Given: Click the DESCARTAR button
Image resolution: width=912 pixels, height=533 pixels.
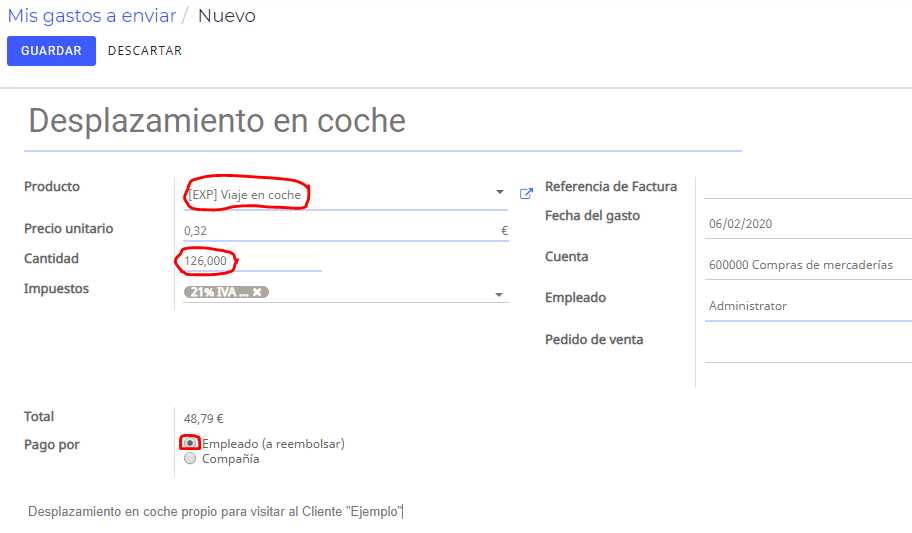Looking at the screenshot, I should point(145,51).
